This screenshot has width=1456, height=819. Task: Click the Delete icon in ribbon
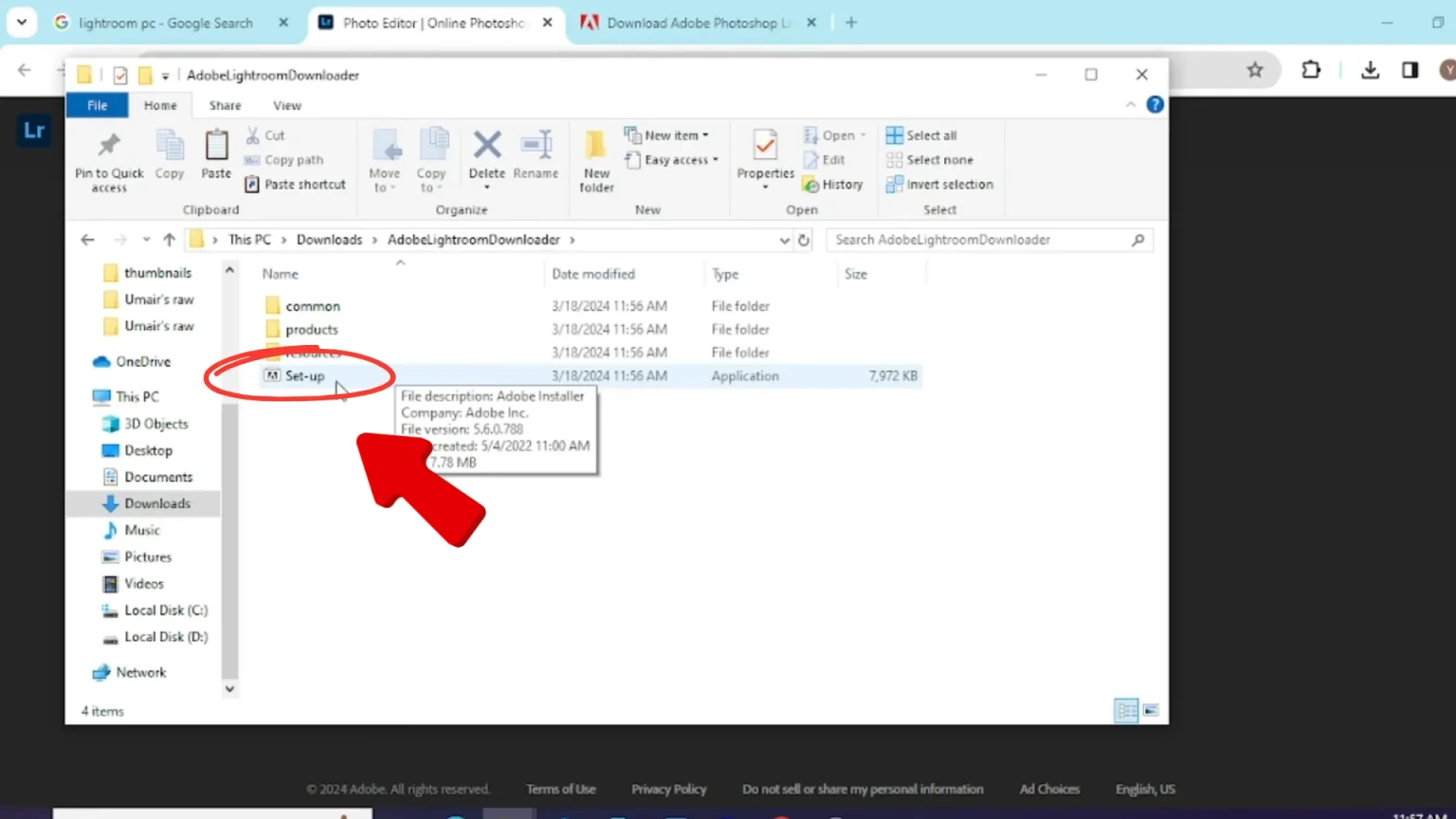coord(486,146)
